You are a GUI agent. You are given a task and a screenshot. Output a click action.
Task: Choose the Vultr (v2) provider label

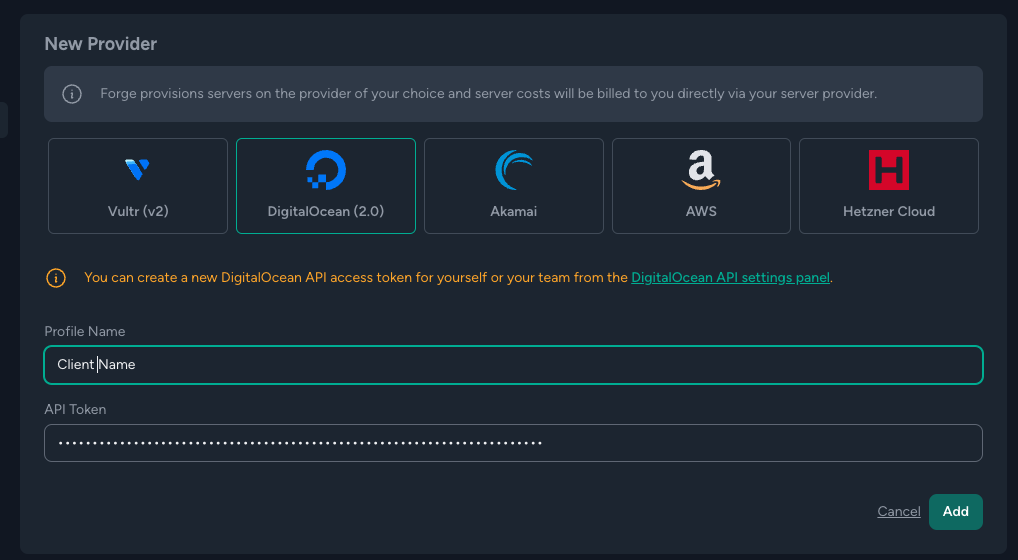[138, 212]
